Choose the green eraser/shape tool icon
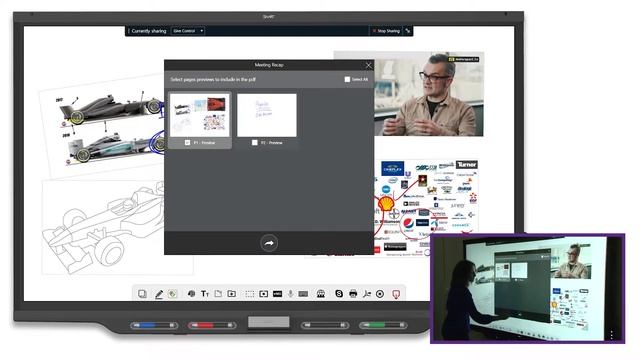The height and width of the screenshot is (360, 640). click(173, 294)
